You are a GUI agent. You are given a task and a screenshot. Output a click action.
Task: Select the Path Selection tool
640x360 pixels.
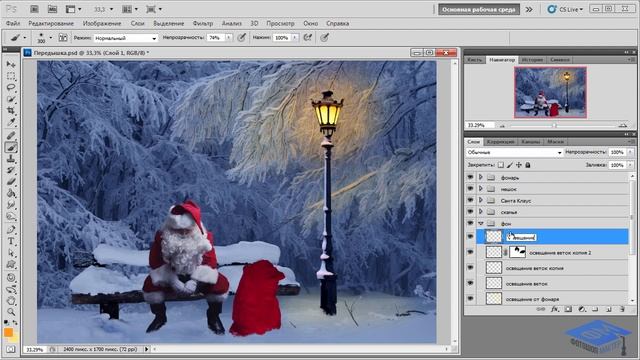click(11, 253)
